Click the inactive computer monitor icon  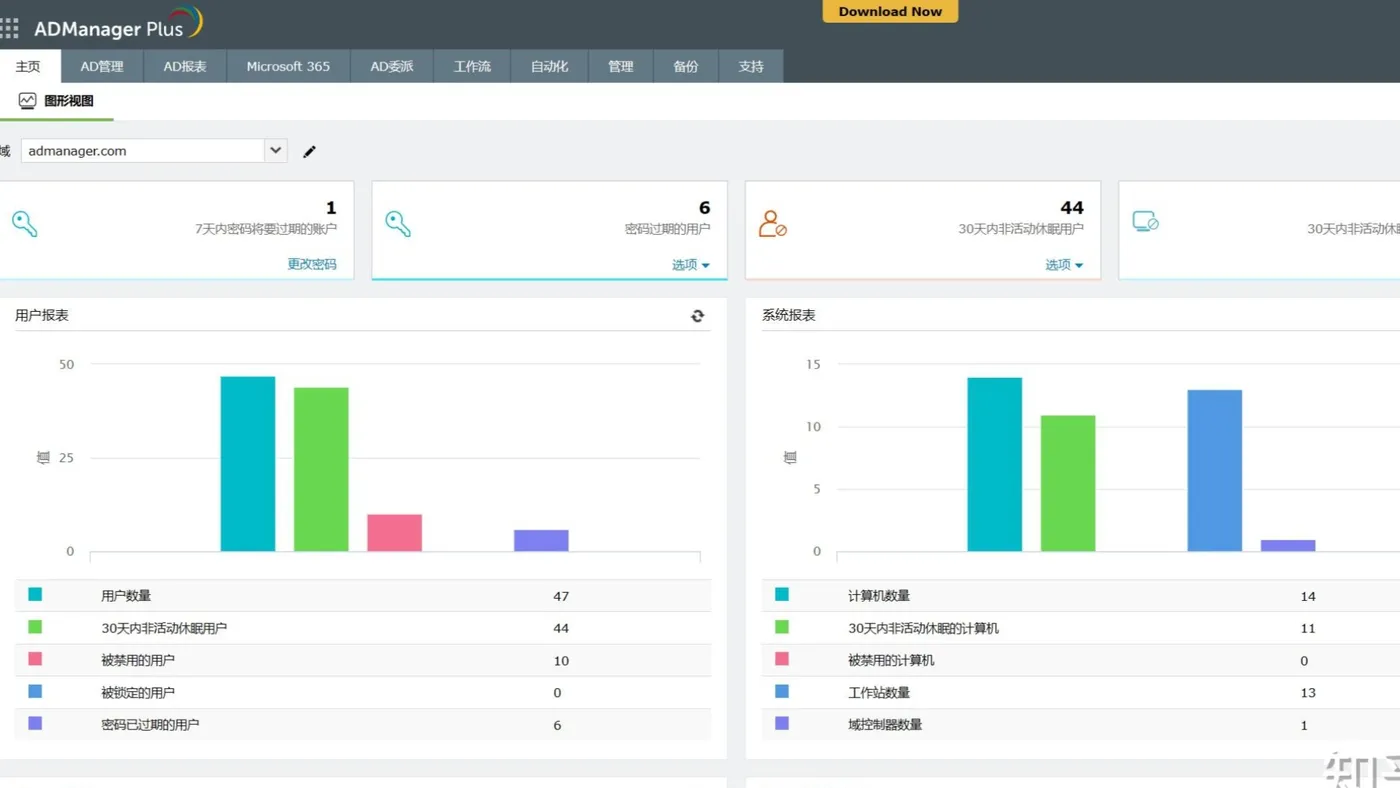(x=1145, y=222)
